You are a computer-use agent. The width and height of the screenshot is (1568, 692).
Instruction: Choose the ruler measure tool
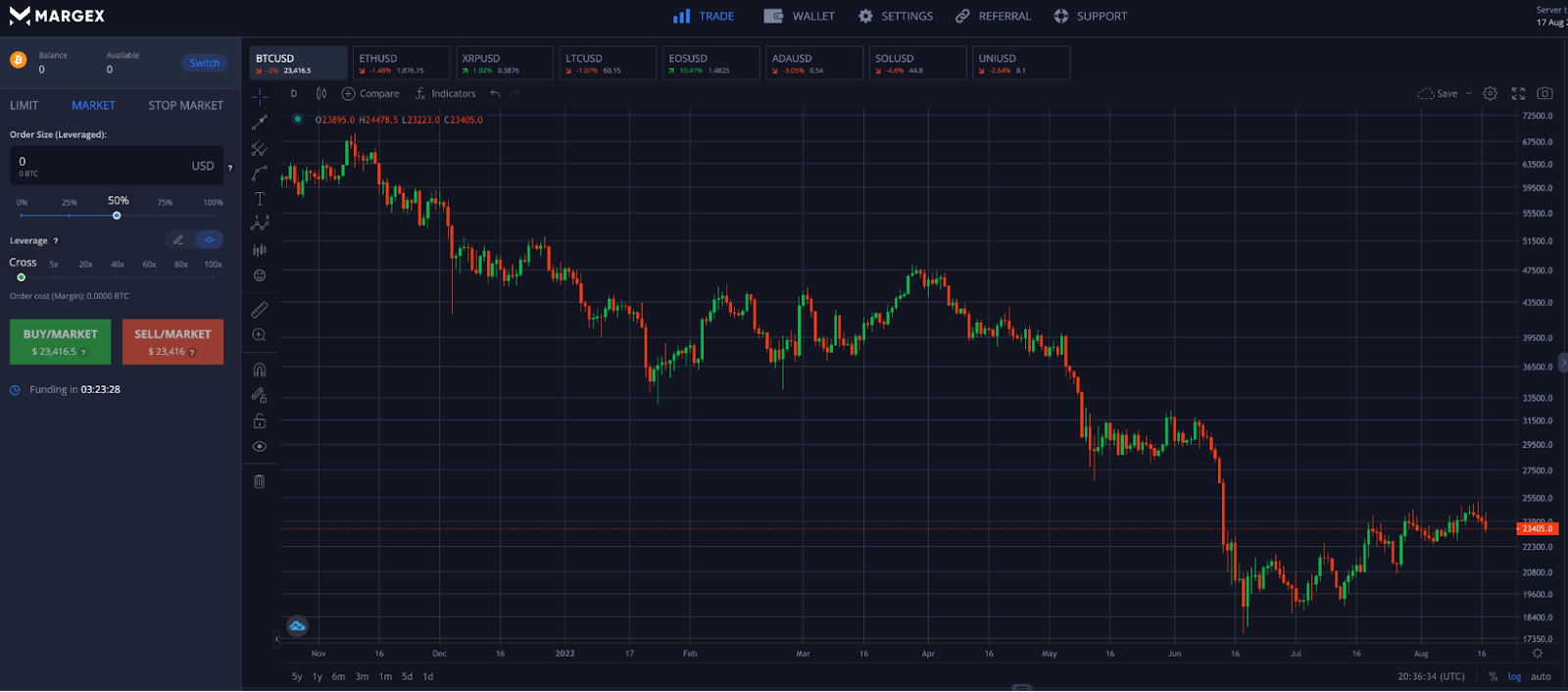pyautogui.click(x=260, y=310)
